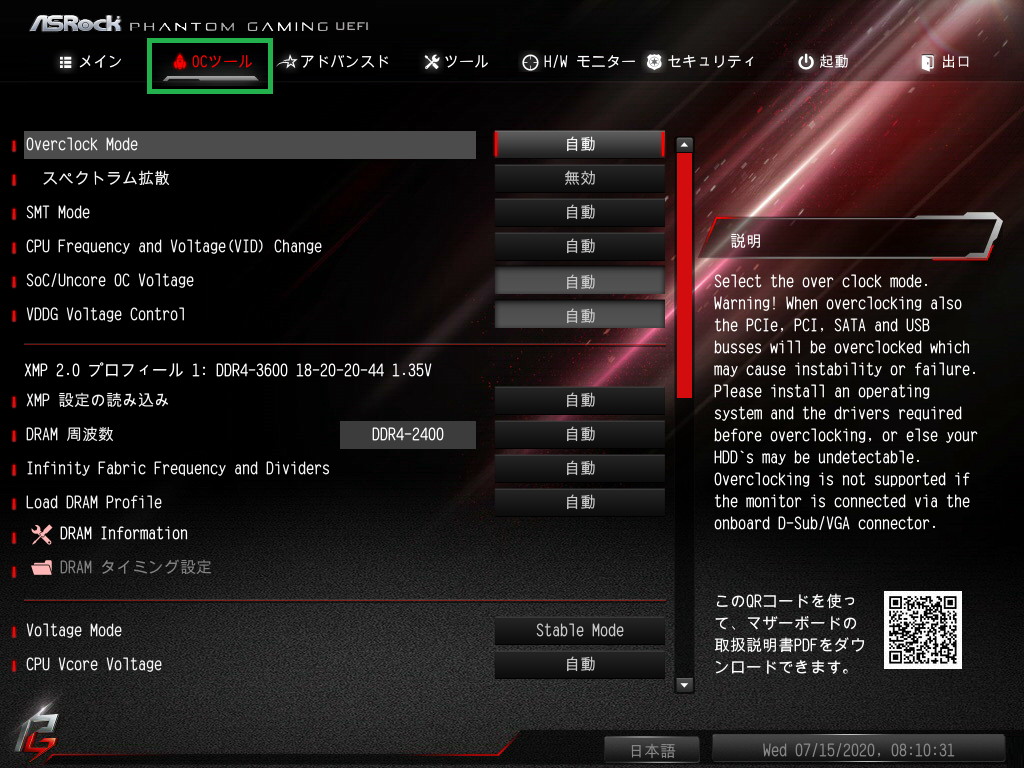Click the star icon beside アドバンスド
This screenshot has height=768, width=1024.
tap(287, 62)
